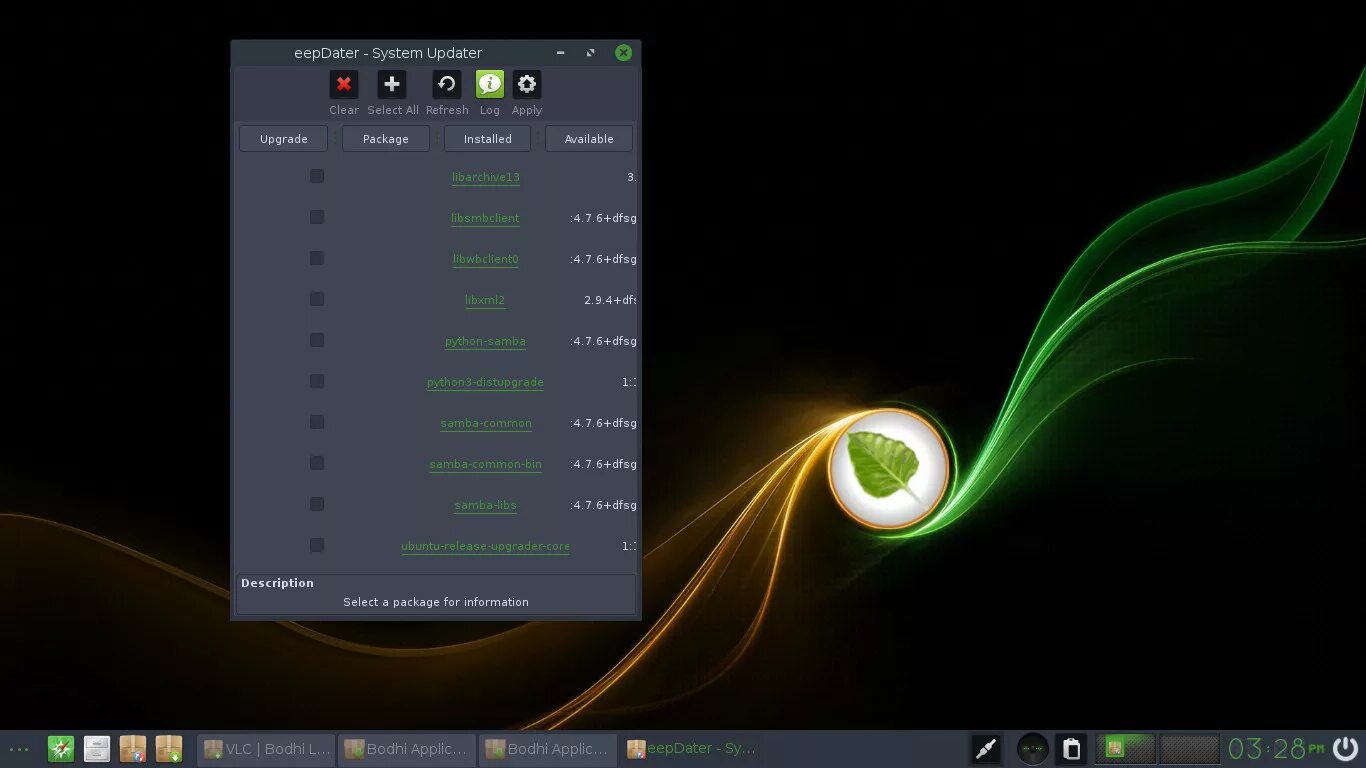Click the Refresh arrow icon
Screen dimensions: 1366x768
click(447, 85)
